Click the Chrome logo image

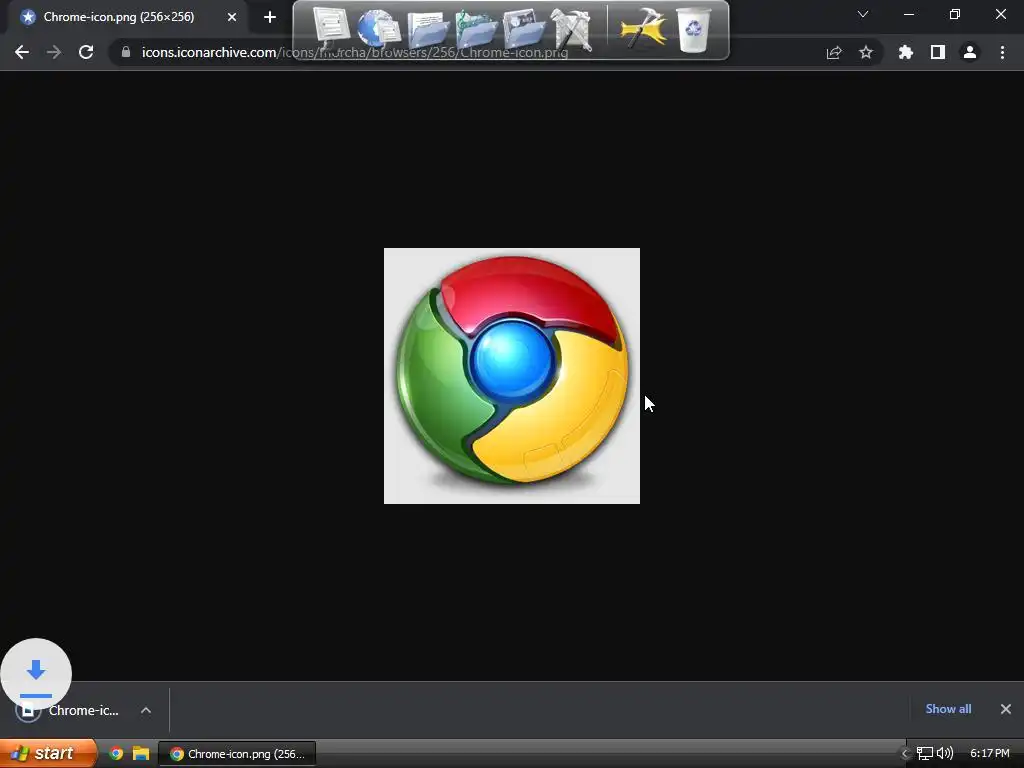[512, 376]
